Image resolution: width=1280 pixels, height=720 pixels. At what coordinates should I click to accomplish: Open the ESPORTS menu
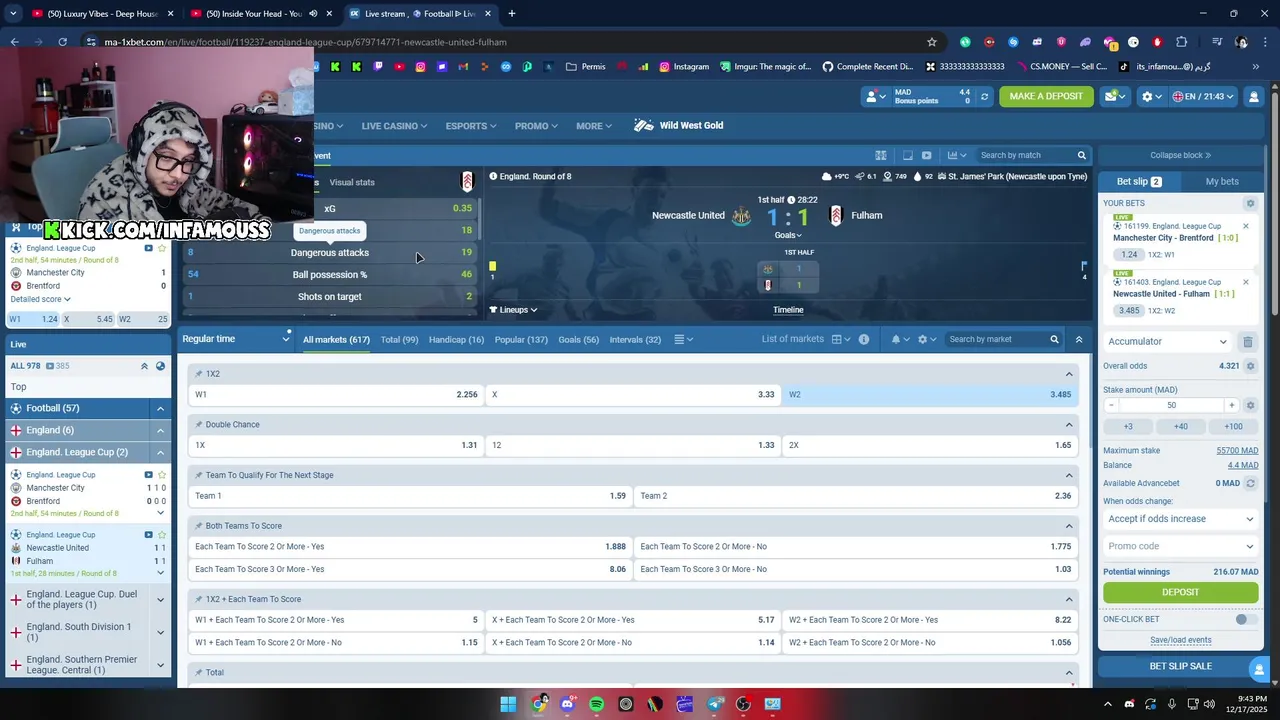[471, 126]
